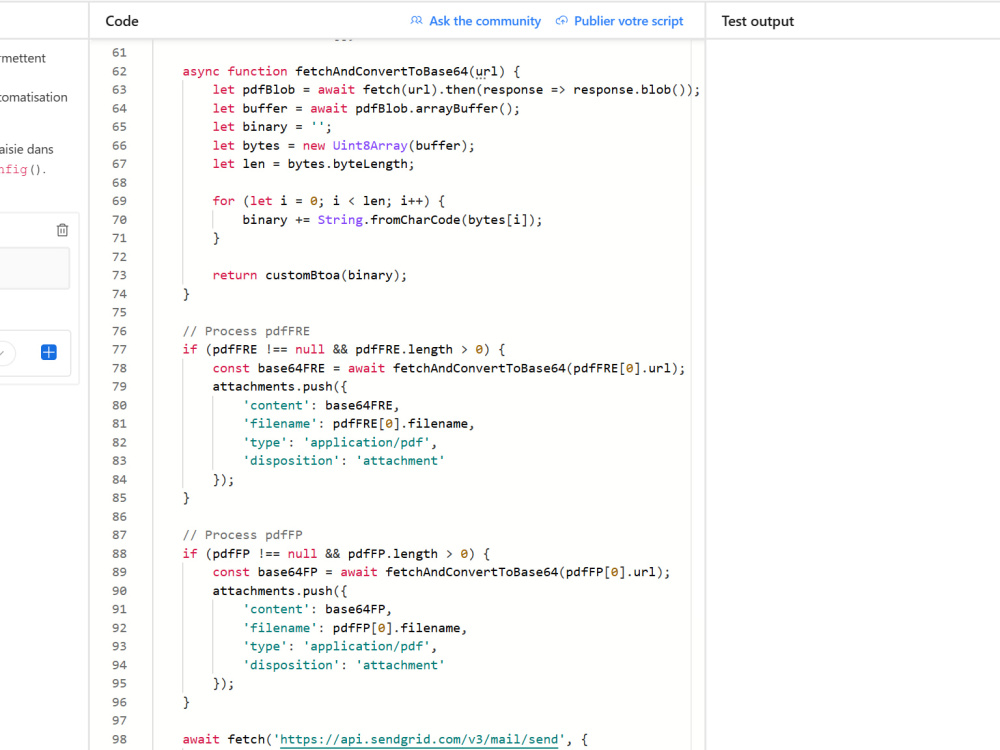Click 'String.fromCharCode' in line 70
Image resolution: width=1000 pixels, height=750 pixels.
[389, 220]
